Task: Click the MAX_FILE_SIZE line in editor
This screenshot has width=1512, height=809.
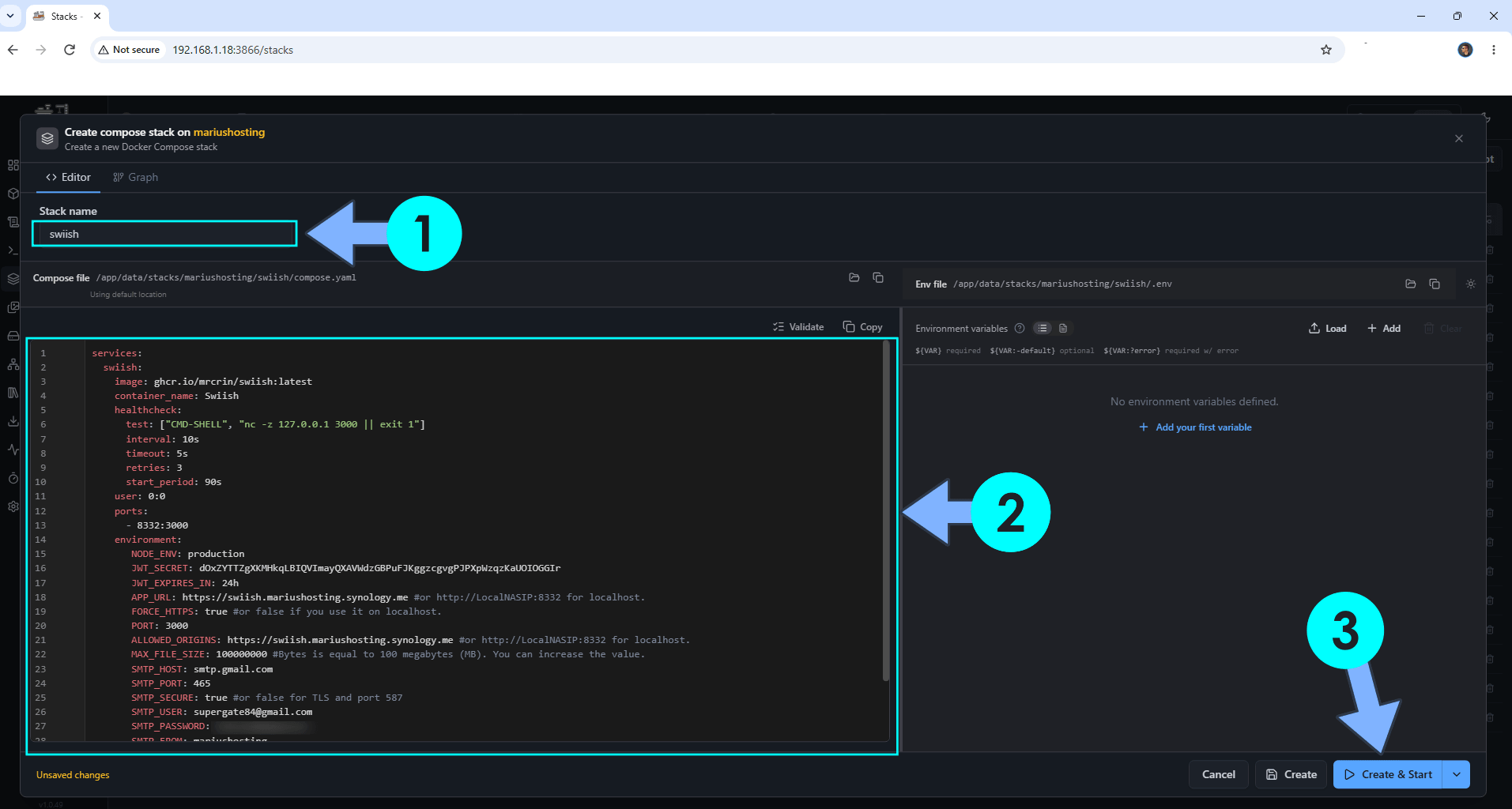Action: (x=388, y=654)
